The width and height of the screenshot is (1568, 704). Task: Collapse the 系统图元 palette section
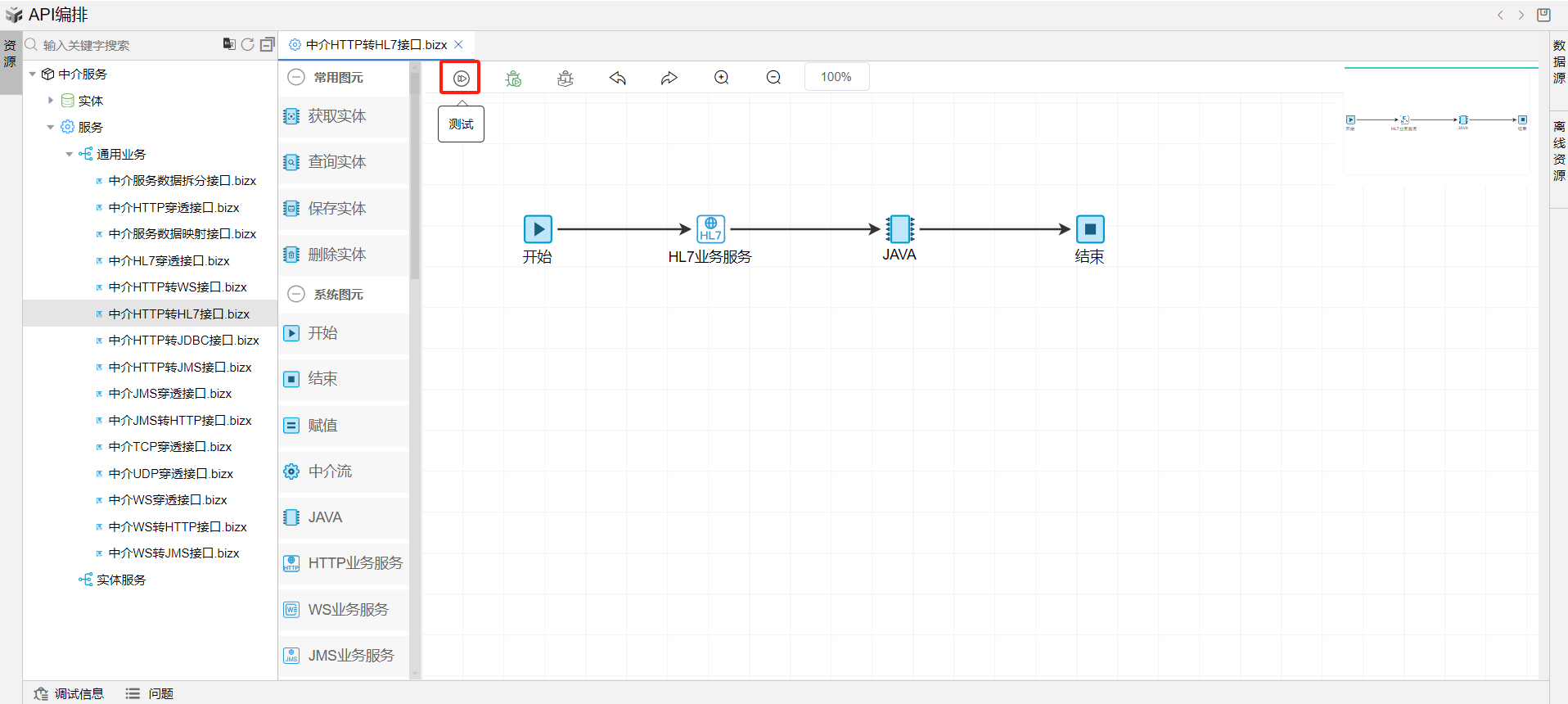click(296, 294)
